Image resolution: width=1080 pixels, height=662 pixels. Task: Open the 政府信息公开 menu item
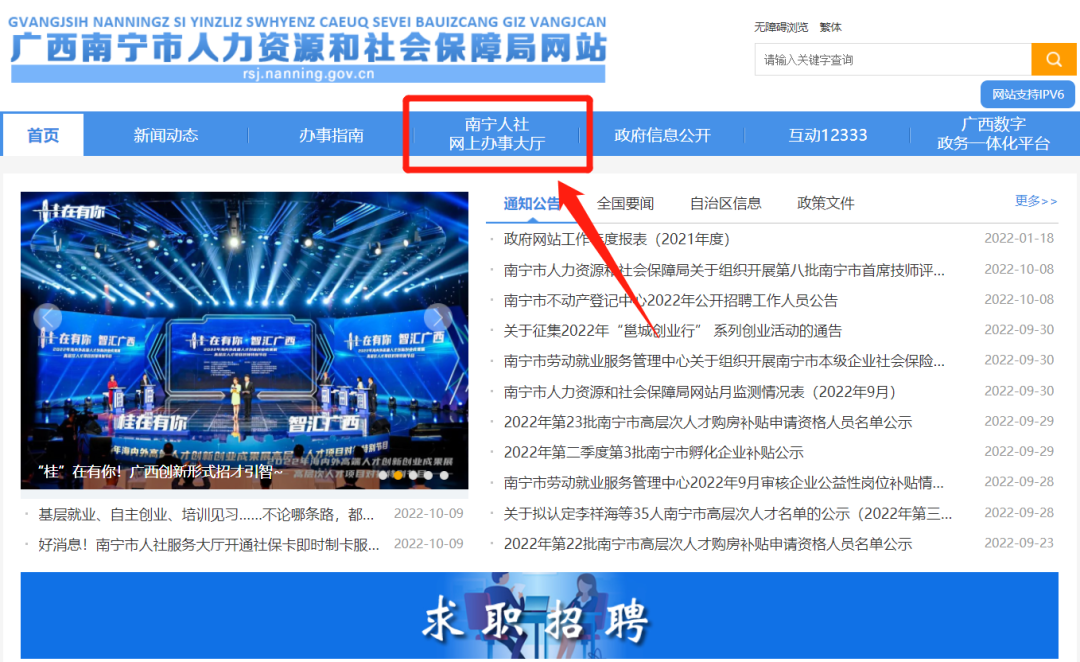pos(662,135)
